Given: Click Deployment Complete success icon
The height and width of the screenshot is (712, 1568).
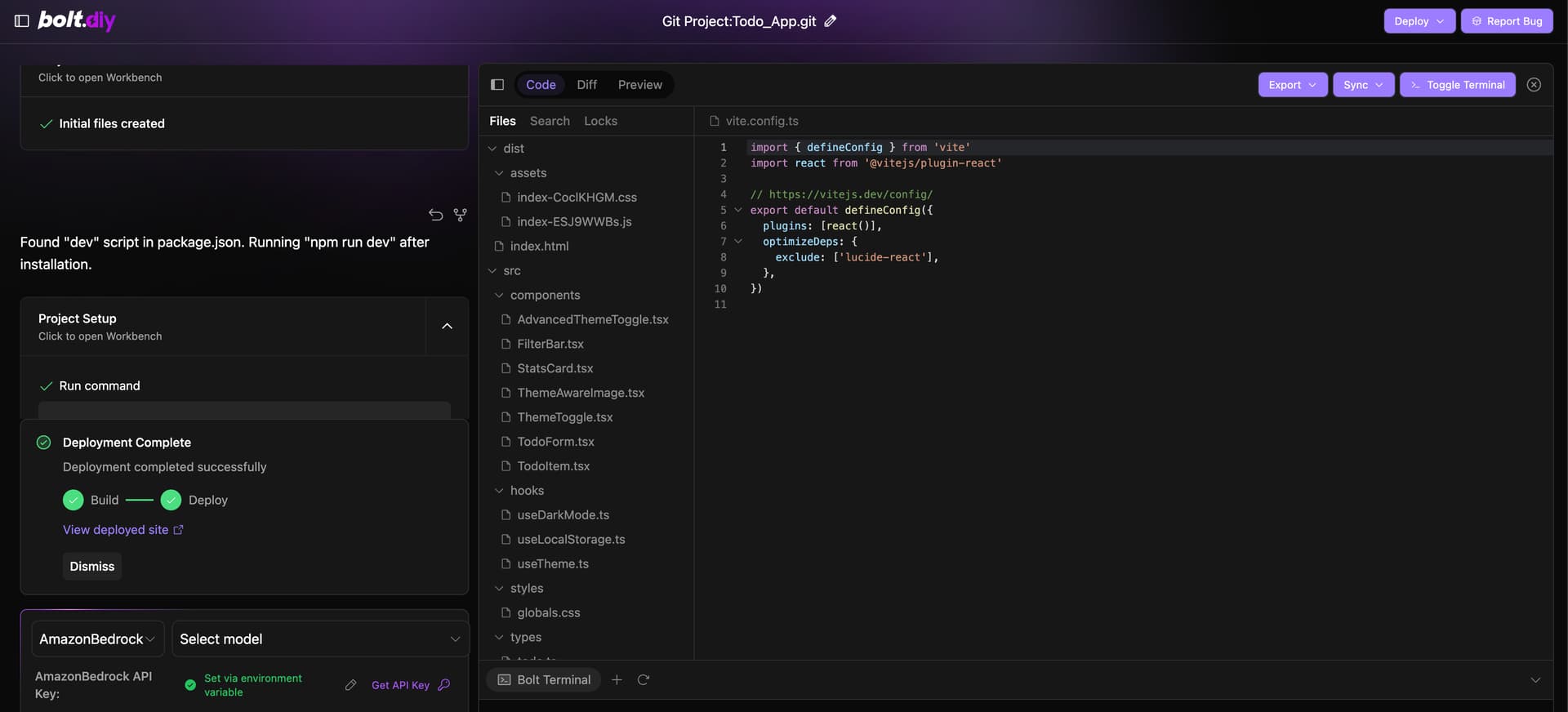Looking at the screenshot, I should 44,443.
